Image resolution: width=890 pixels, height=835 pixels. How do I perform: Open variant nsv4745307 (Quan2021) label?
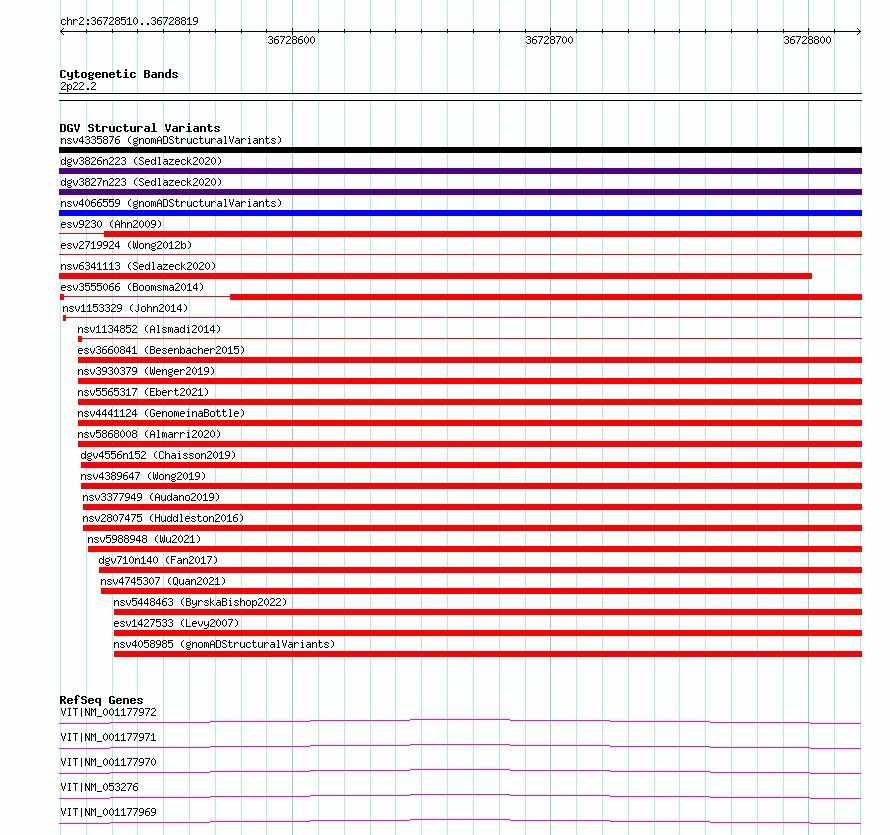point(163,581)
